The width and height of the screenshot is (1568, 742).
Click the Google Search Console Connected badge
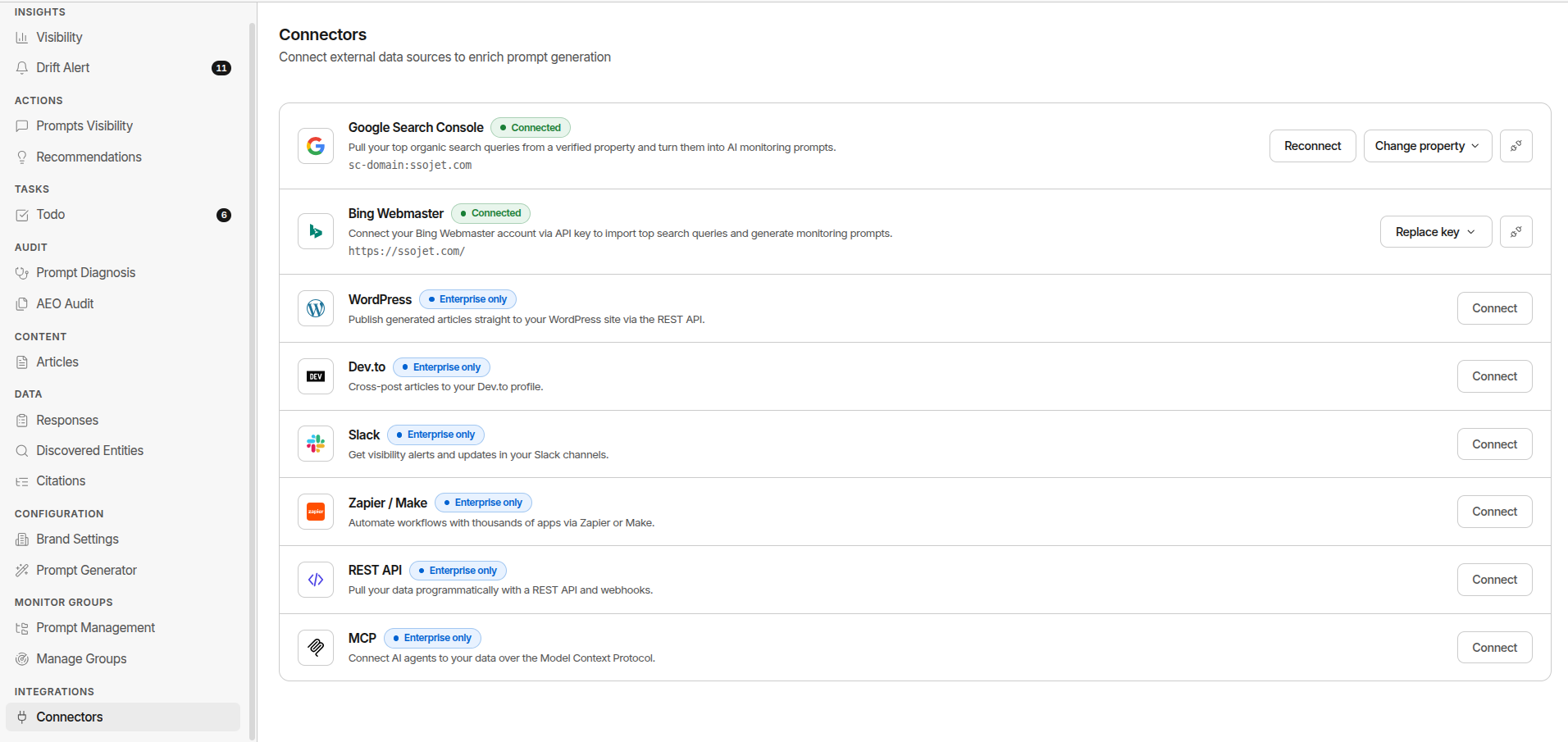tap(531, 128)
